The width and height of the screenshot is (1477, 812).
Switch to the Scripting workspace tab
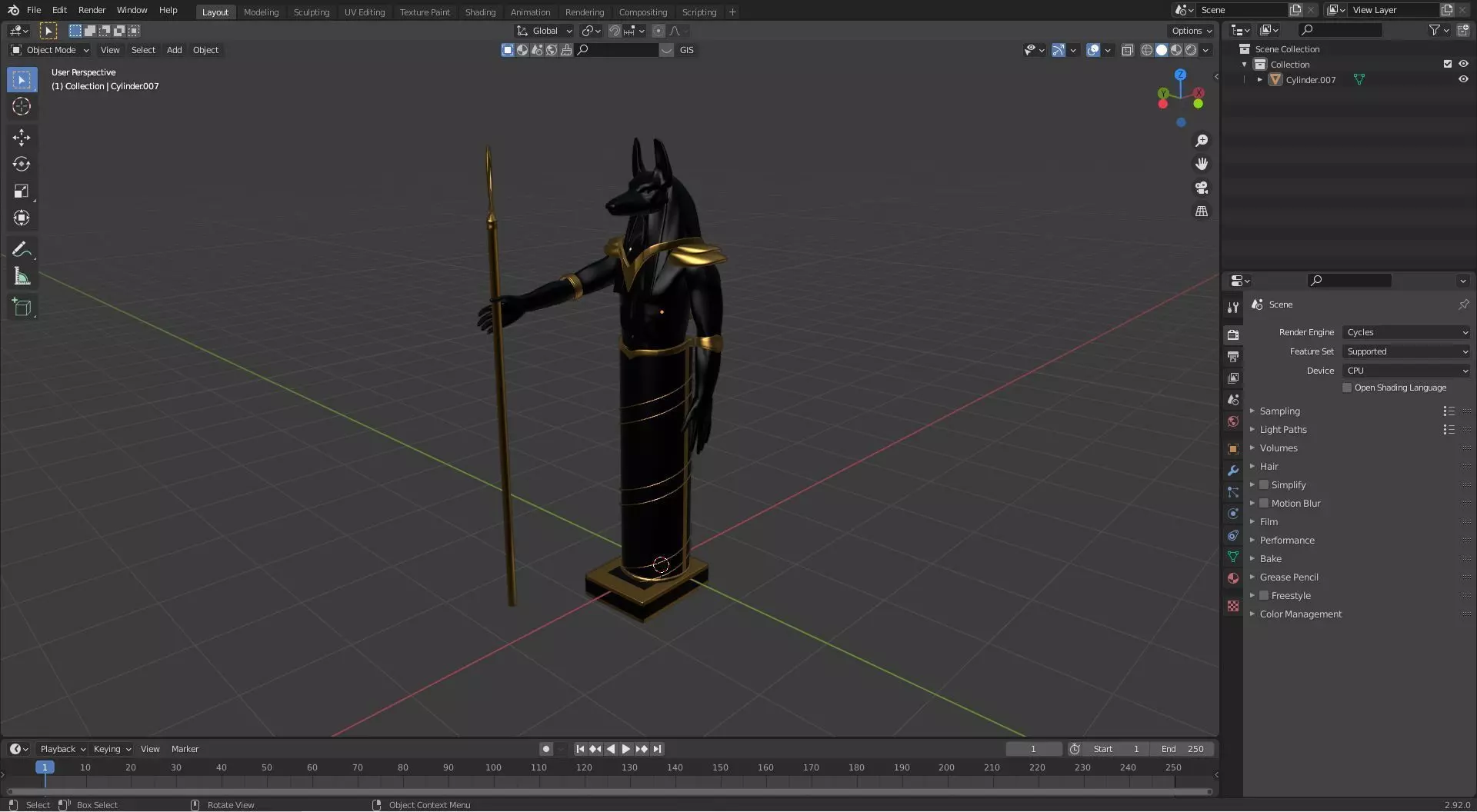tap(698, 12)
